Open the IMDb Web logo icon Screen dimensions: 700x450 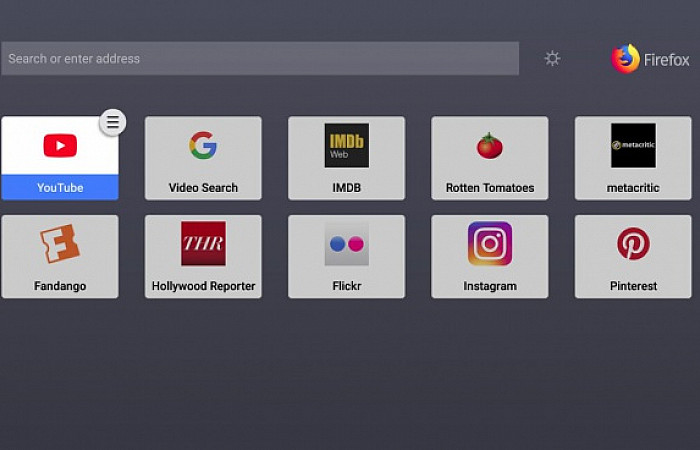pos(346,145)
